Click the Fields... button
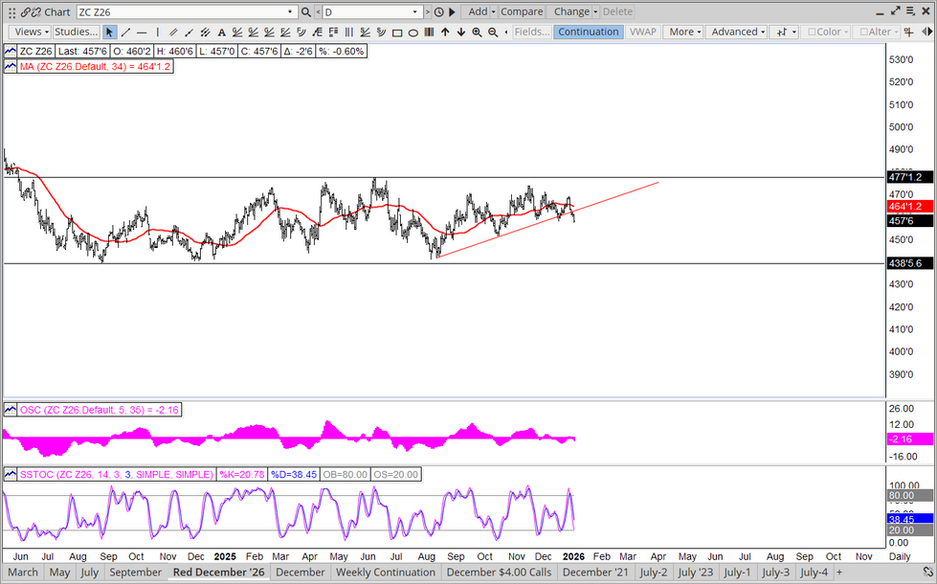This screenshot has height=584, width=937. (532, 32)
